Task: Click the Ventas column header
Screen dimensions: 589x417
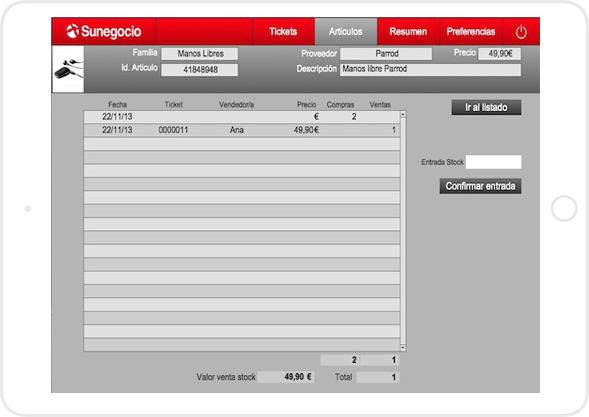Action: [x=380, y=104]
